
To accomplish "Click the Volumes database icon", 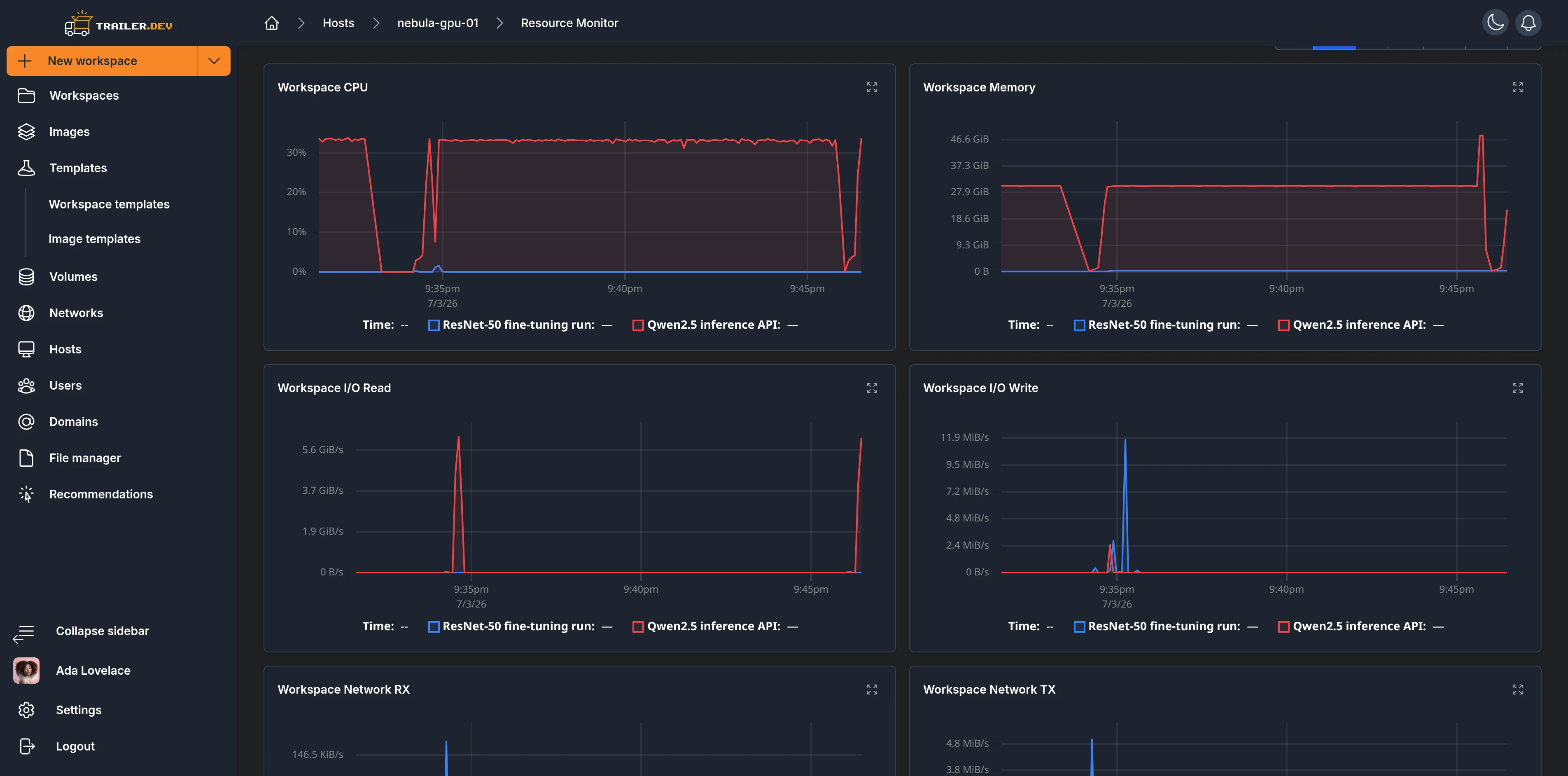I will click(x=26, y=276).
